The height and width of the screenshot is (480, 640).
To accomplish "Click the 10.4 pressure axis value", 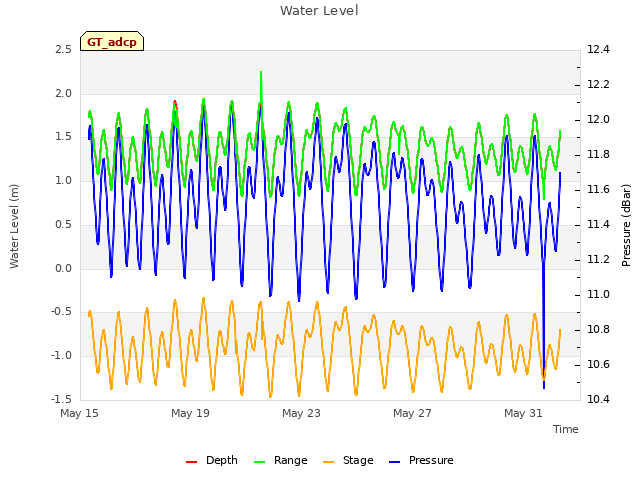I will pyautogui.click(x=598, y=399).
